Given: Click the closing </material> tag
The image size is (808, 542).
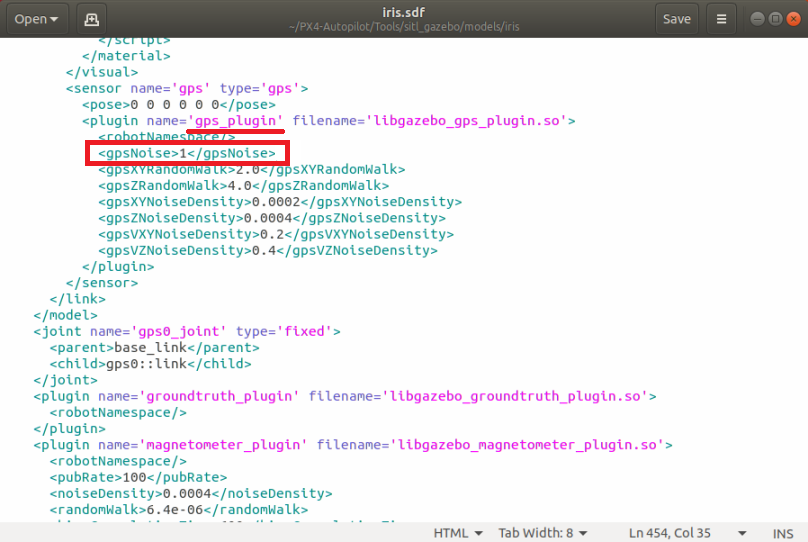Looking at the screenshot, I should 126,56.
